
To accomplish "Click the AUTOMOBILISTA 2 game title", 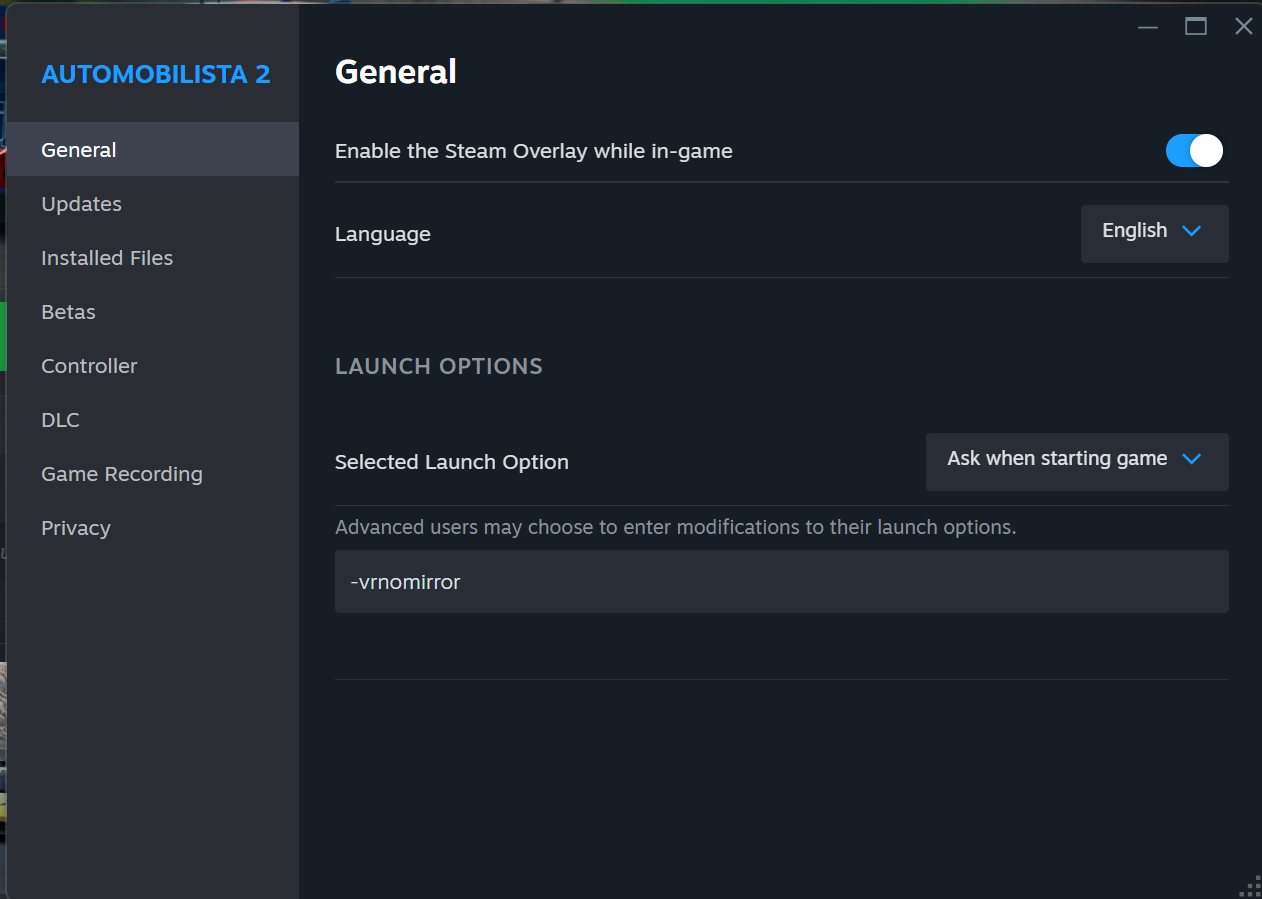I will (156, 75).
